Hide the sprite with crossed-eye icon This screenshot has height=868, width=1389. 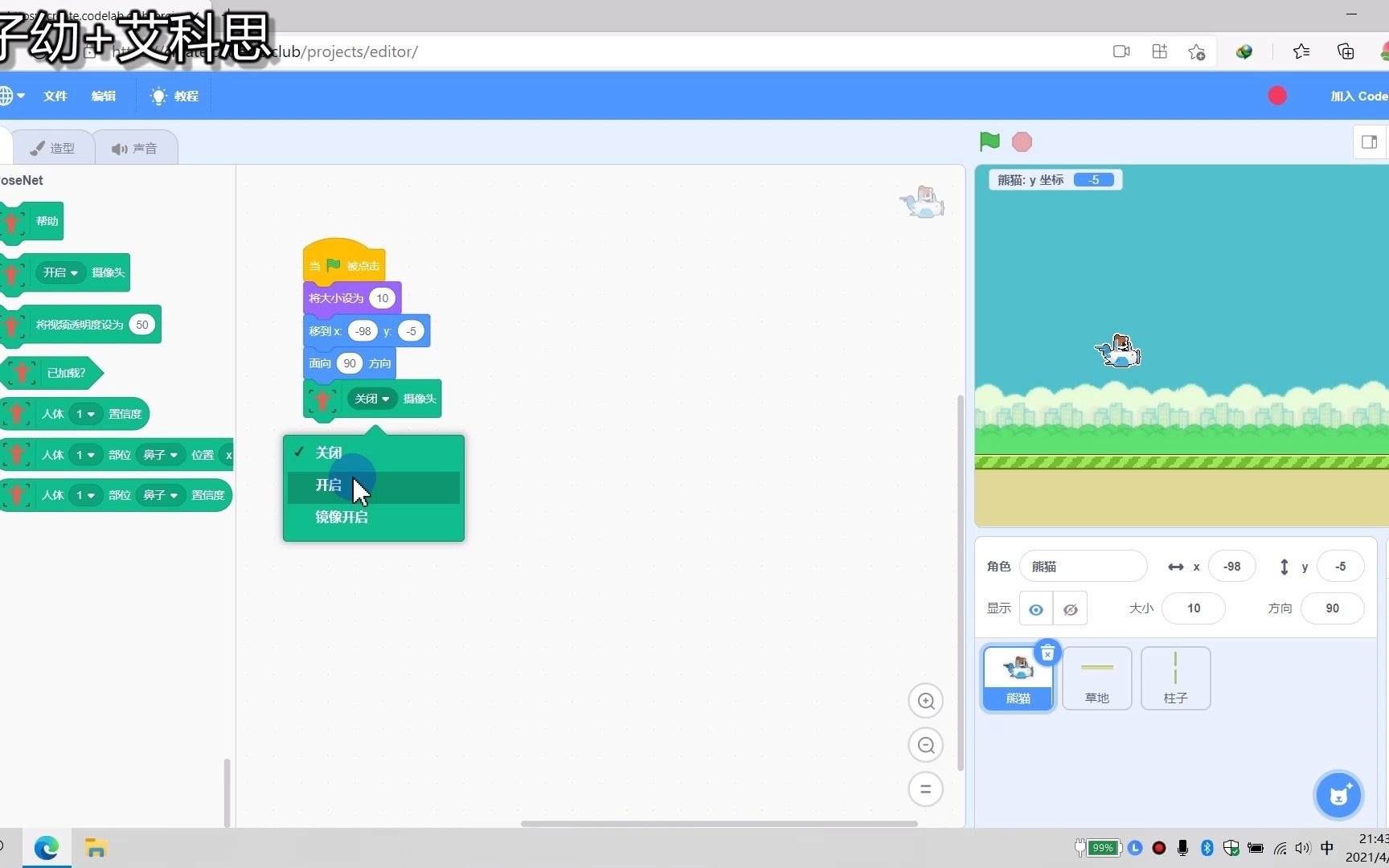pyautogui.click(x=1070, y=609)
